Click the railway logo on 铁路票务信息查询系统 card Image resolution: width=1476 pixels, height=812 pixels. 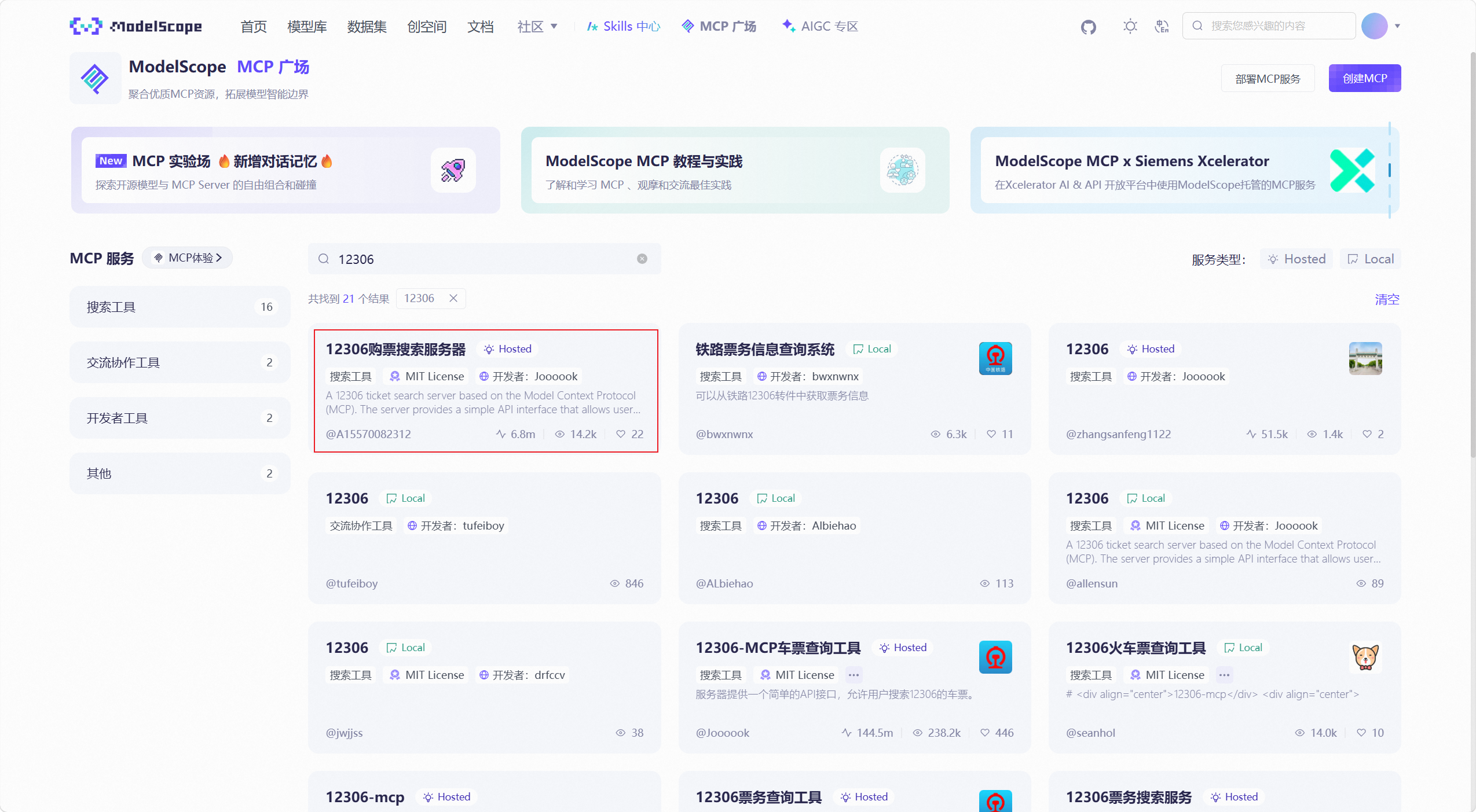tap(995, 358)
